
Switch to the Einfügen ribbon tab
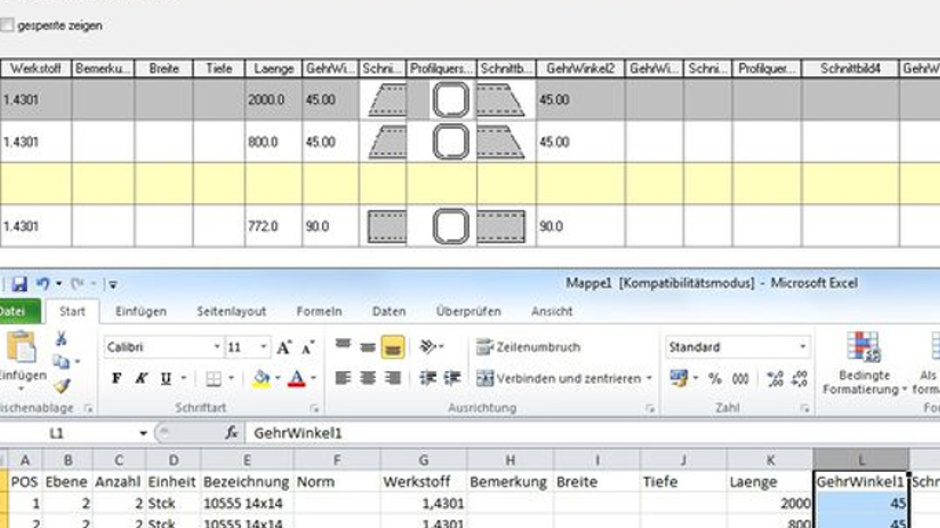coord(140,312)
